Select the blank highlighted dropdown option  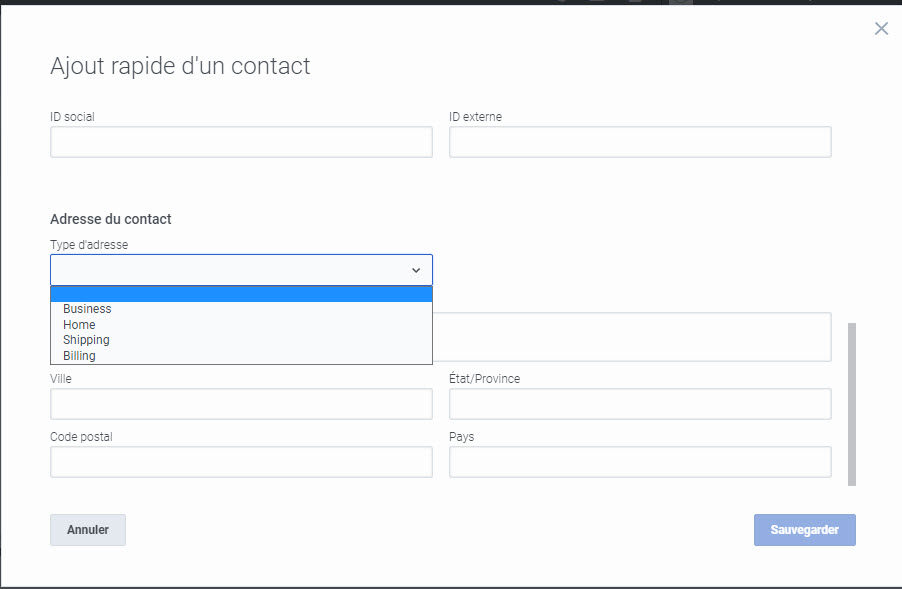point(241,294)
